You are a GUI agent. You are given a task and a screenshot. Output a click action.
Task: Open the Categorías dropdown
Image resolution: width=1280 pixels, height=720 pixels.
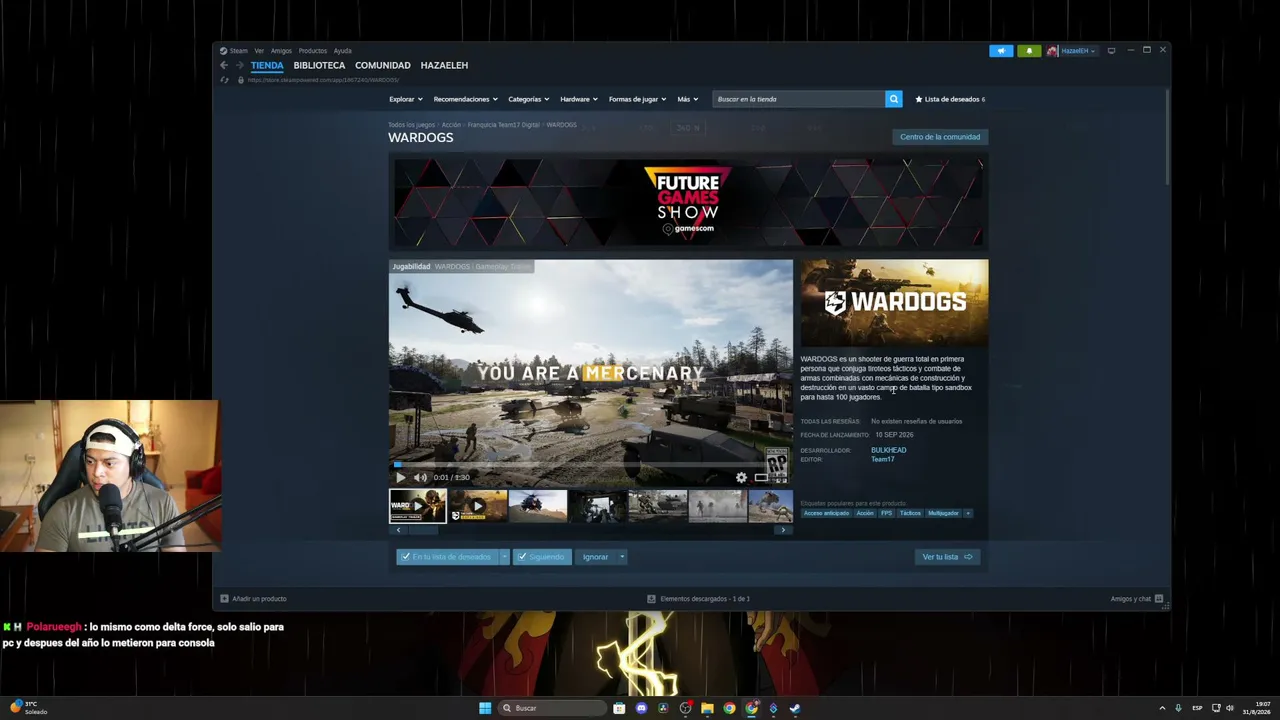[529, 99]
